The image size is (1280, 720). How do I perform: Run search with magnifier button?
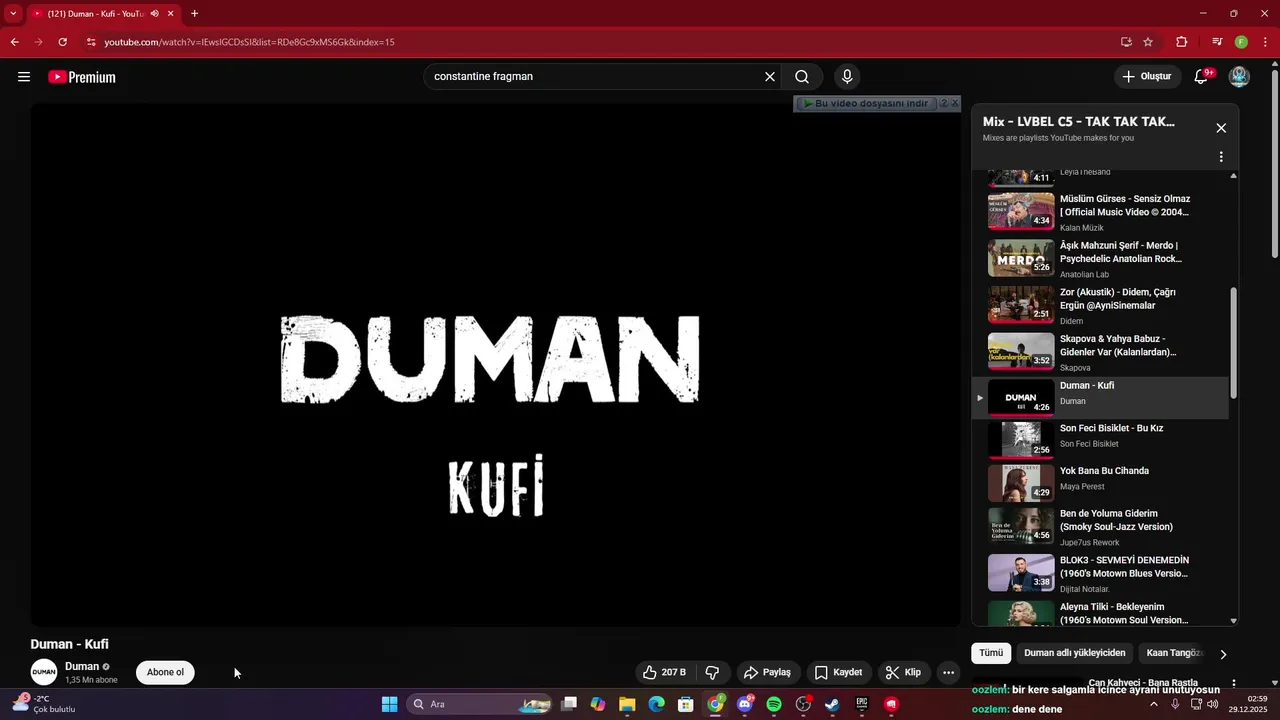[802, 77]
